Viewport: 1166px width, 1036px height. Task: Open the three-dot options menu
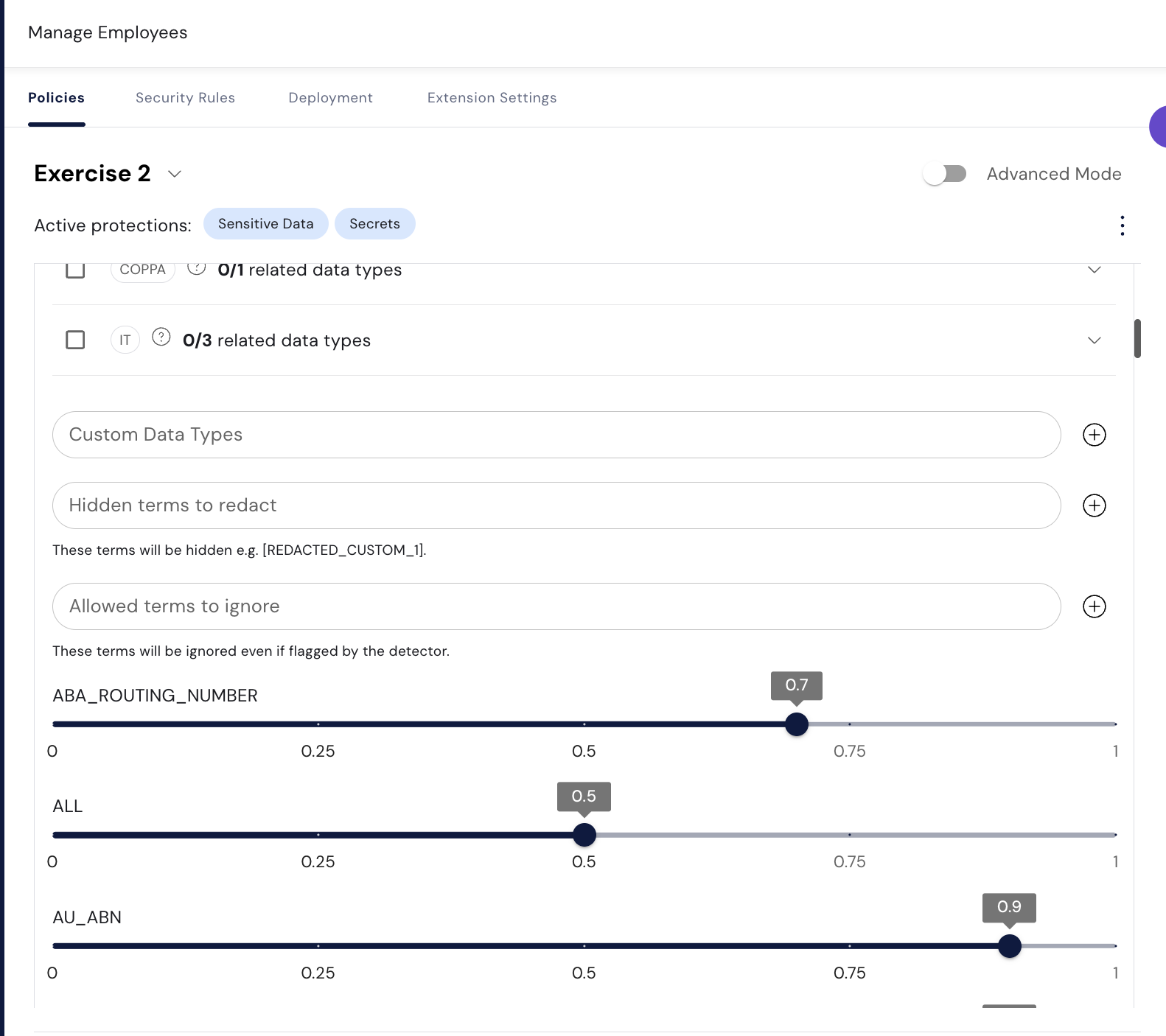1122,225
